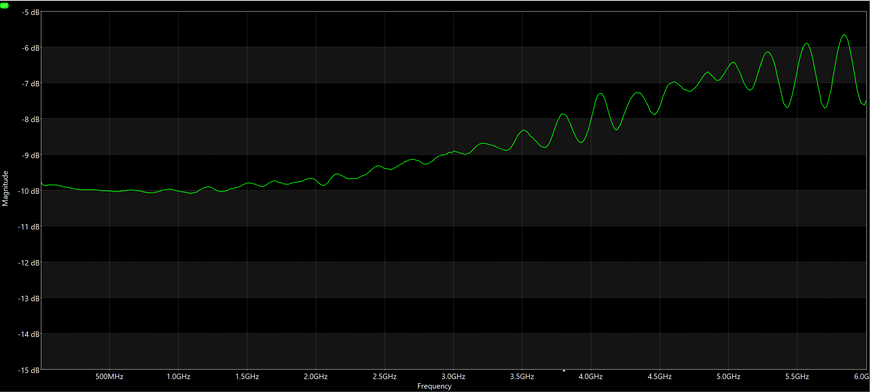Image resolution: width=870 pixels, height=392 pixels.
Task: Click the small white marker on frequency axis
Action: (564, 370)
